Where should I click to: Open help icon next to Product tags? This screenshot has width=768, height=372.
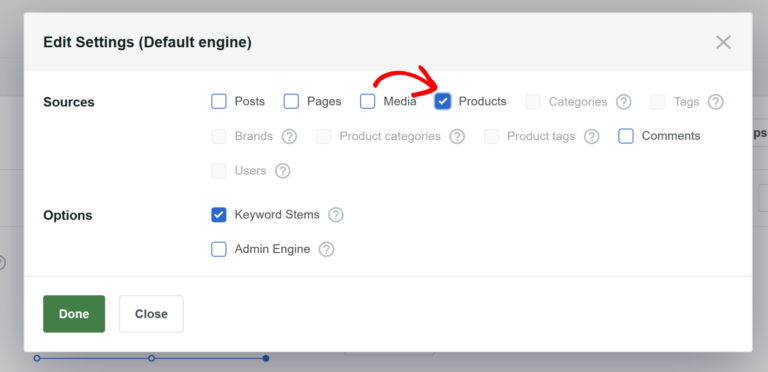tap(592, 136)
